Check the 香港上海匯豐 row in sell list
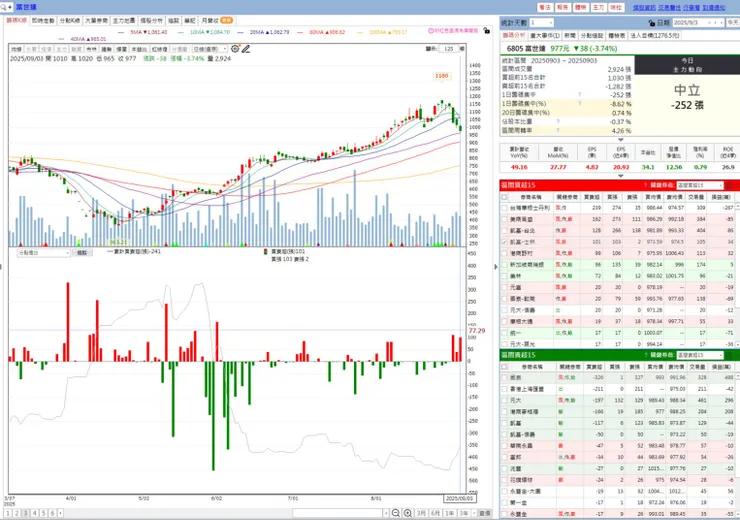The image size is (740, 520). (x=505, y=389)
